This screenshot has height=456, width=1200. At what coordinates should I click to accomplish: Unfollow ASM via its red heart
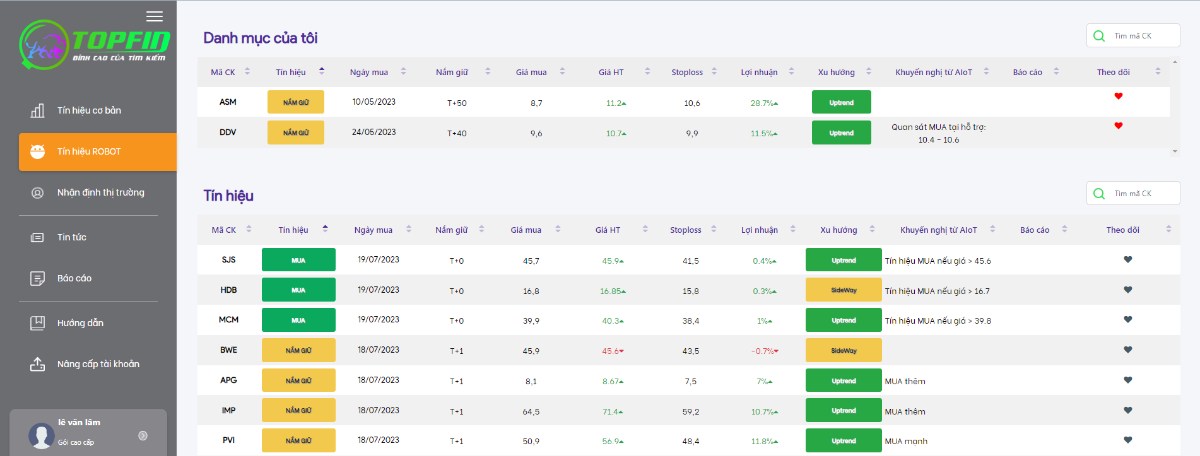[1119, 96]
